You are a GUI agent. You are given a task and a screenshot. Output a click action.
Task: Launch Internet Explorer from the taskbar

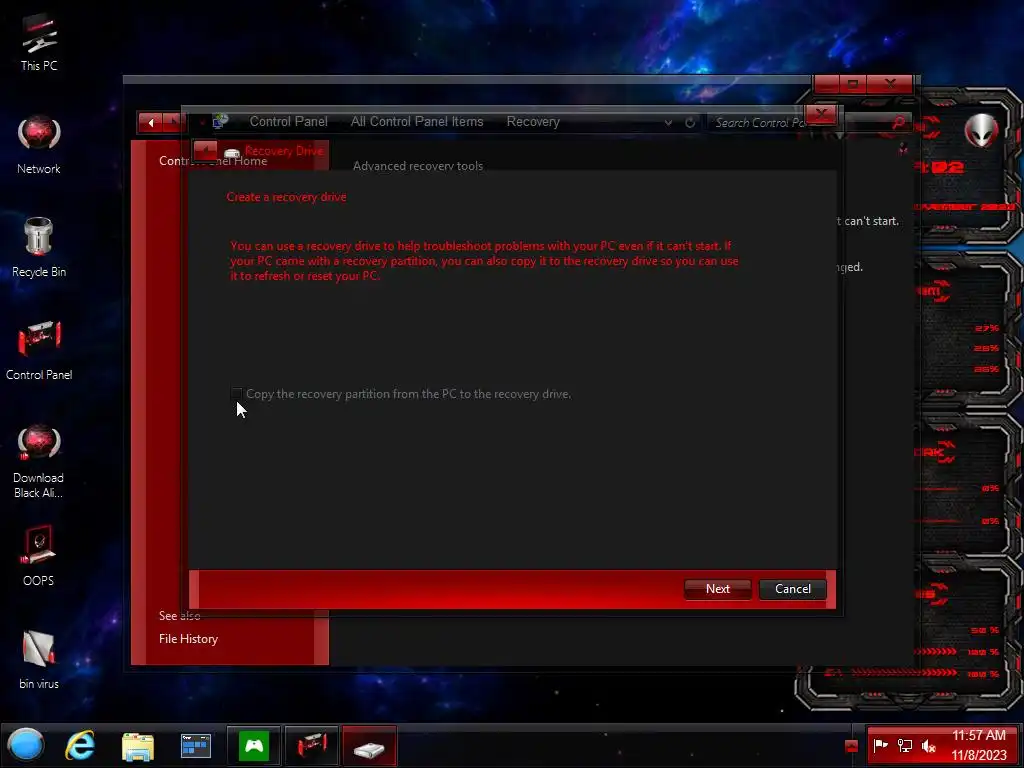point(80,745)
